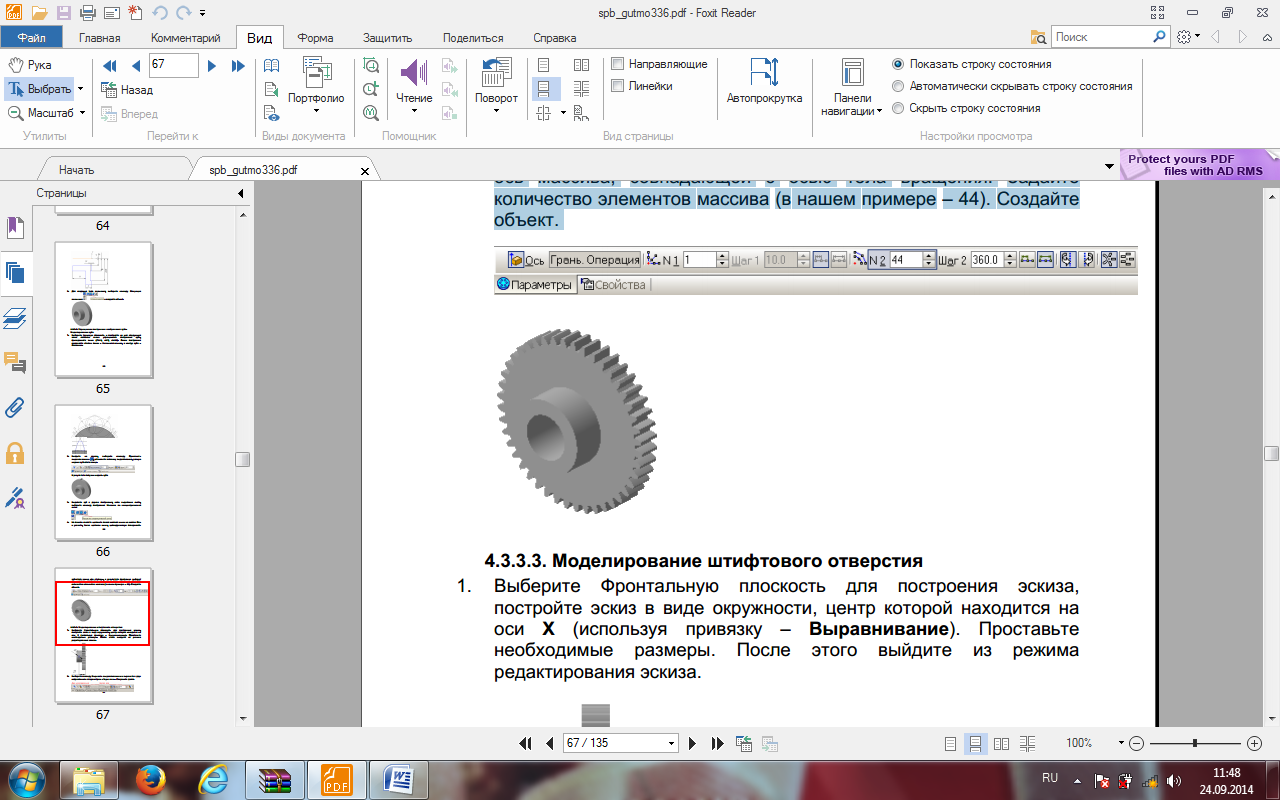This screenshot has height=800, width=1280.
Task: Go to previous page in the status bar
Action: (x=549, y=743)
